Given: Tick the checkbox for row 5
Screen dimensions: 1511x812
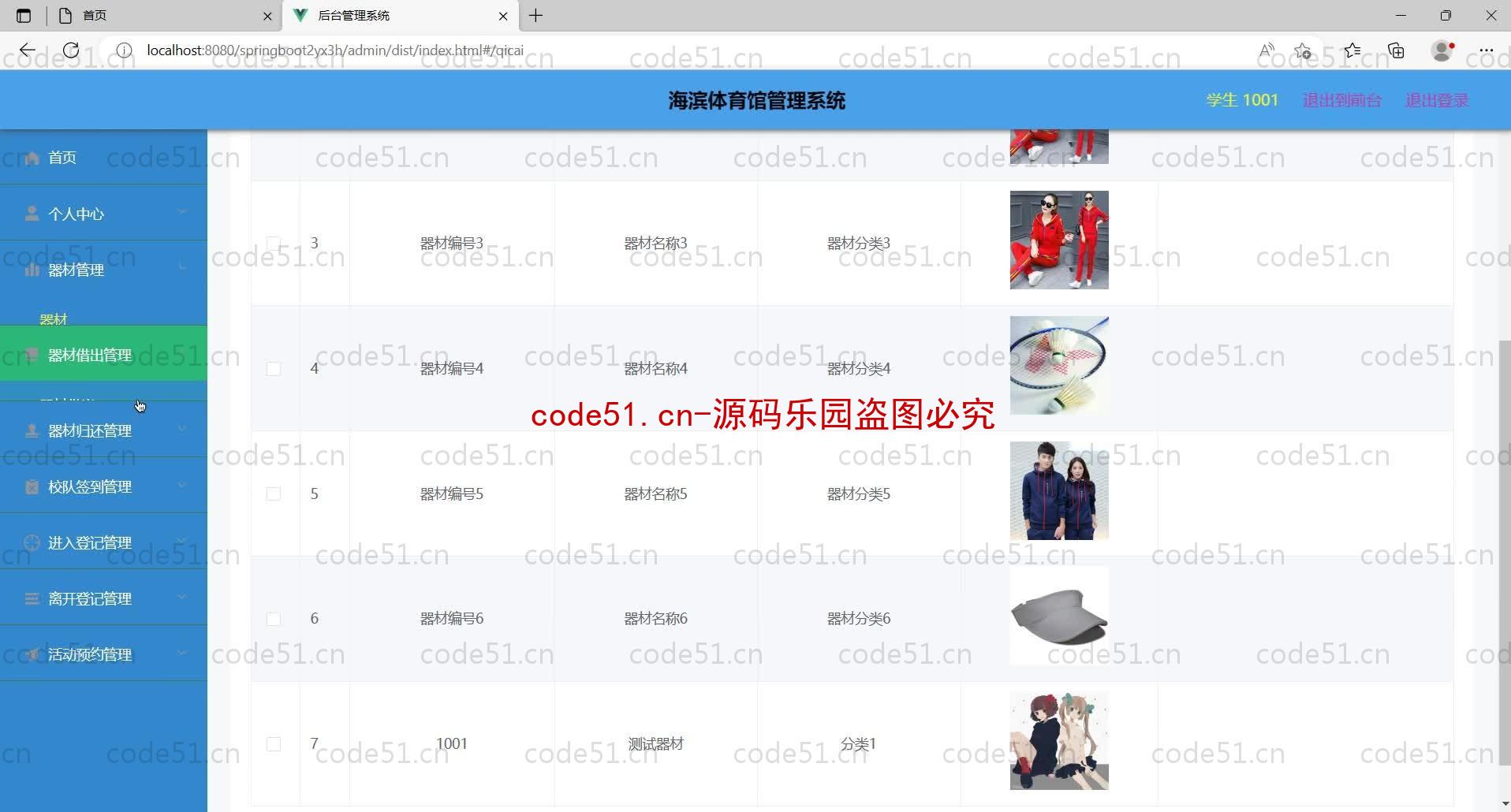Looking at the screenshot, I should coord(274,494).
